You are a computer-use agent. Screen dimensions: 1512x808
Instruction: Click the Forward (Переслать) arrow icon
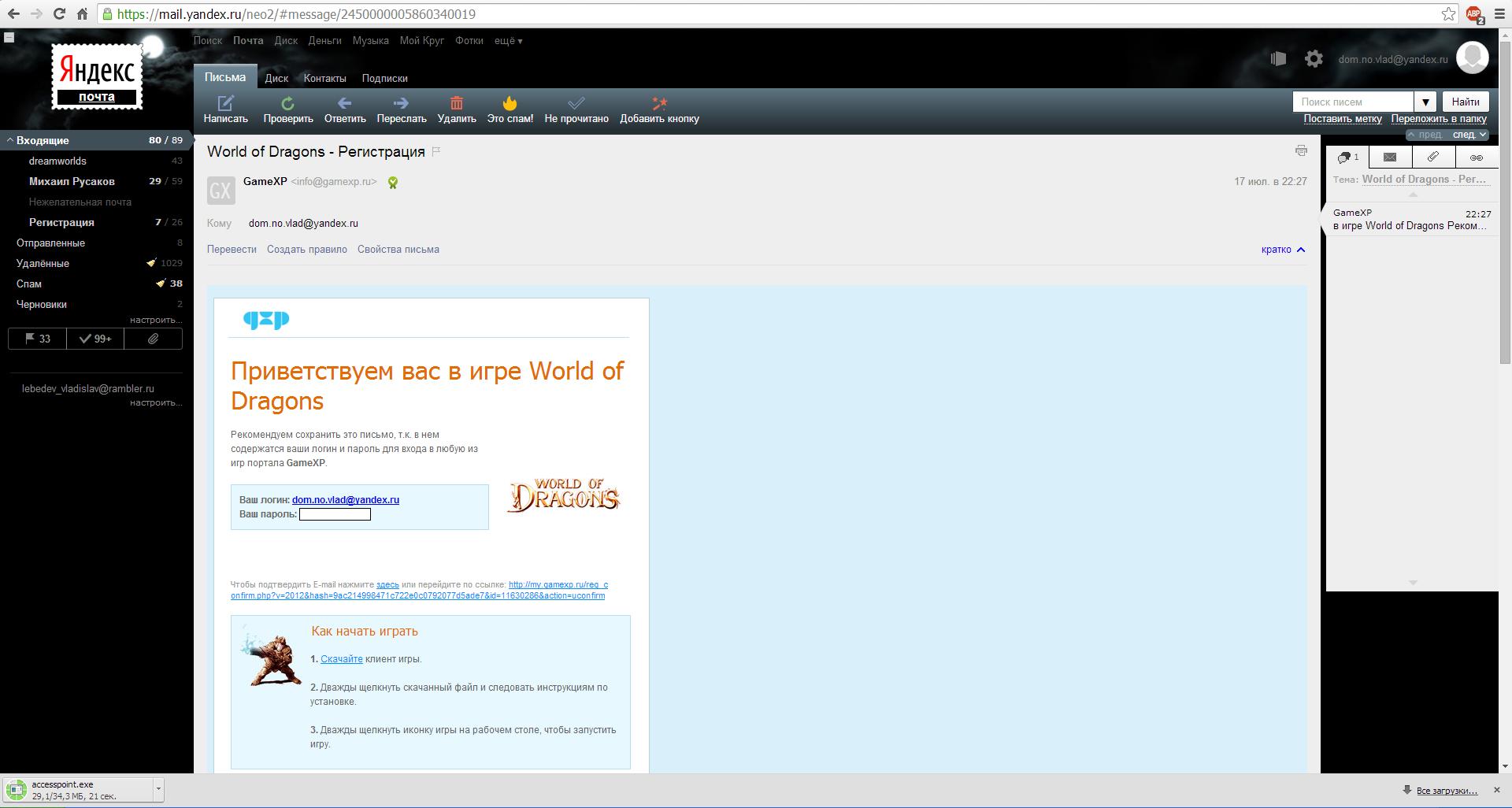click(x=401, y=103)
